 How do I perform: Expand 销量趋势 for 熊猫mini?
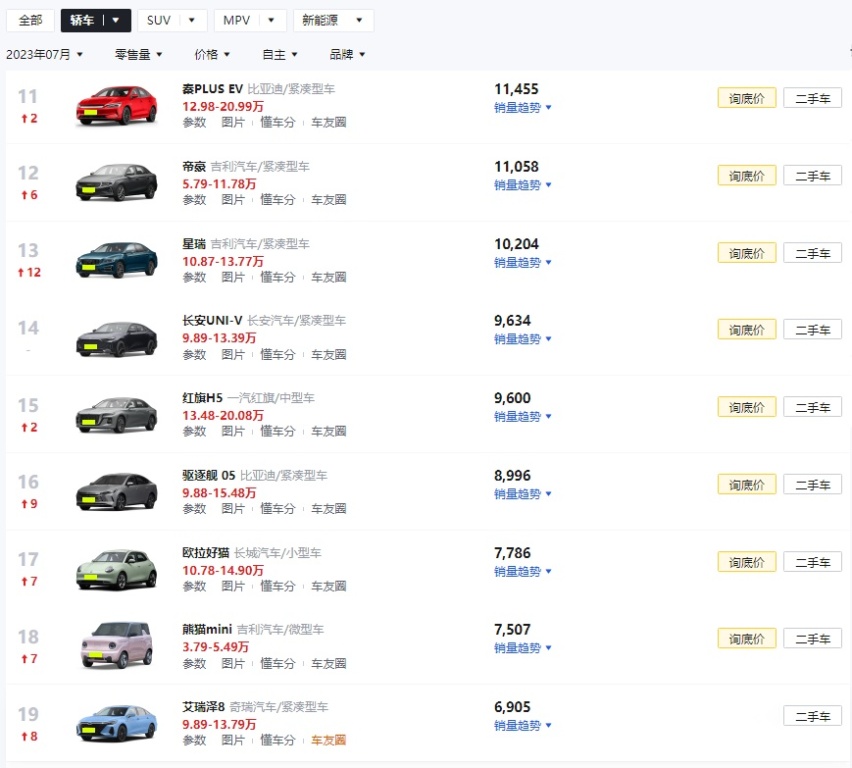[523, 648]
